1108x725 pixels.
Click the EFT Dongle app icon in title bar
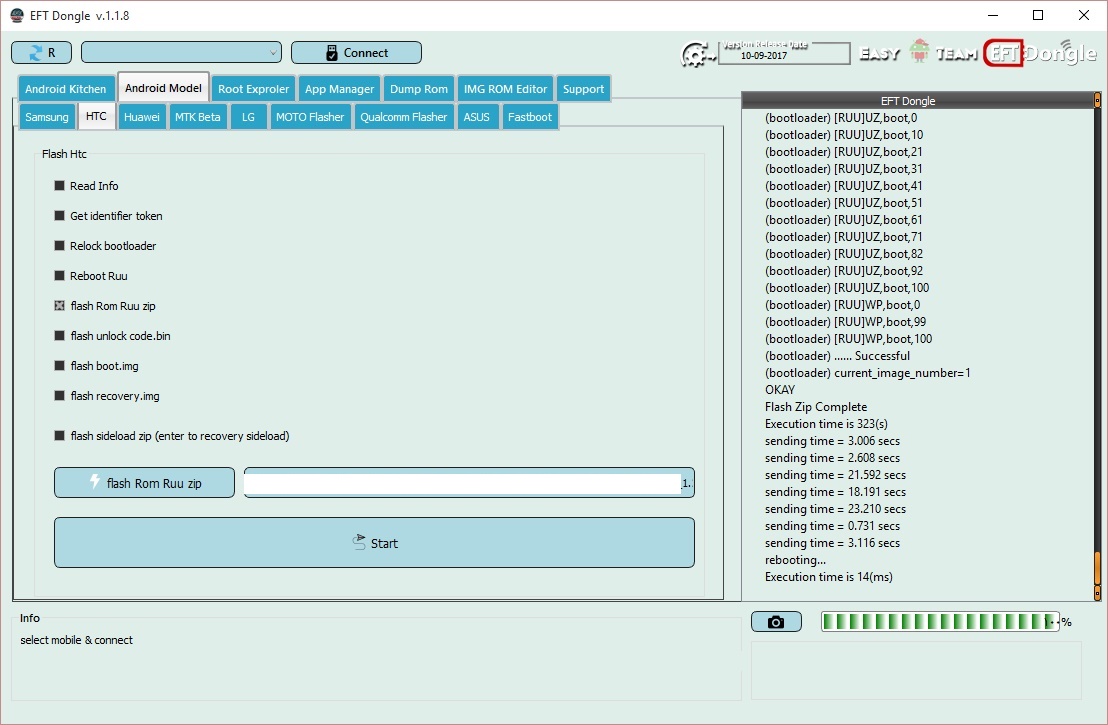coord(16,16)
